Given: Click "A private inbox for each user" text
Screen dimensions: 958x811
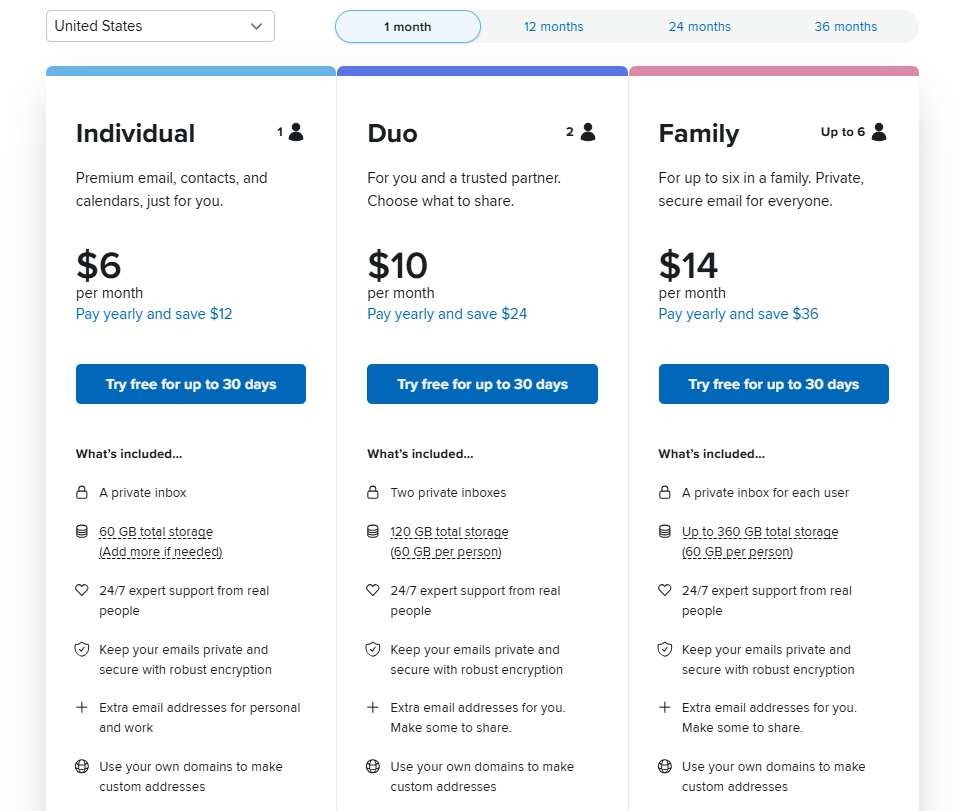Looking at the screenshot, I should [x=766, y=493].
